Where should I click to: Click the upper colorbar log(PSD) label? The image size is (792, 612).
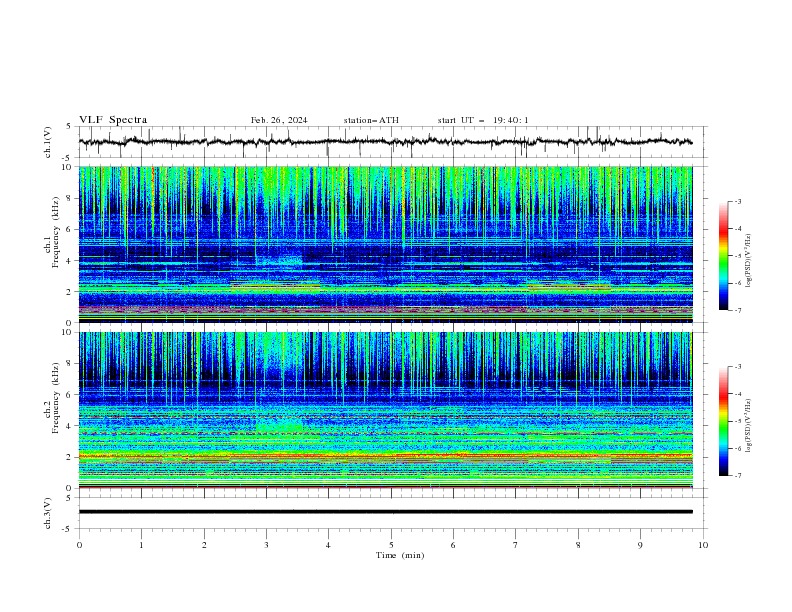click(x=749, y=261)
